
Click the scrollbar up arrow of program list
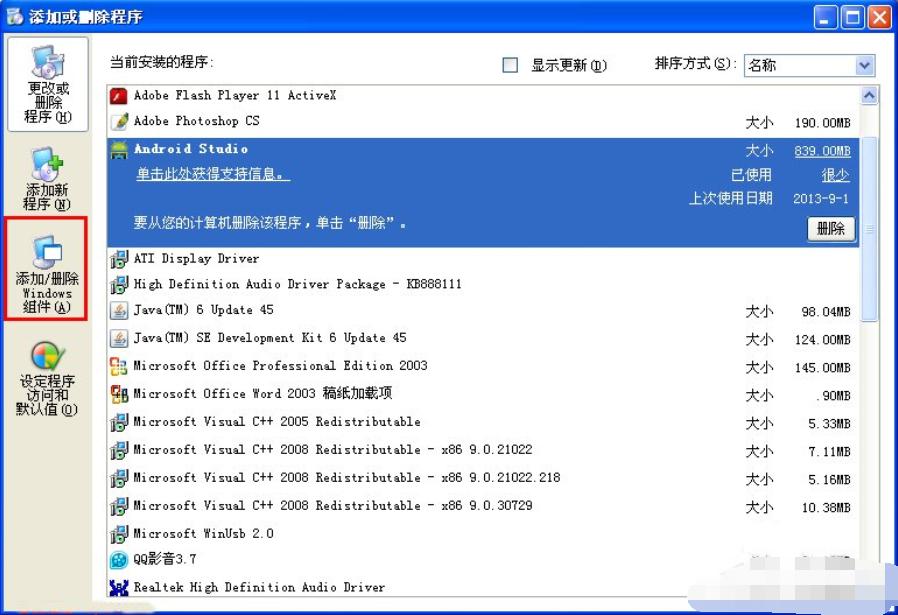(869, 96)
